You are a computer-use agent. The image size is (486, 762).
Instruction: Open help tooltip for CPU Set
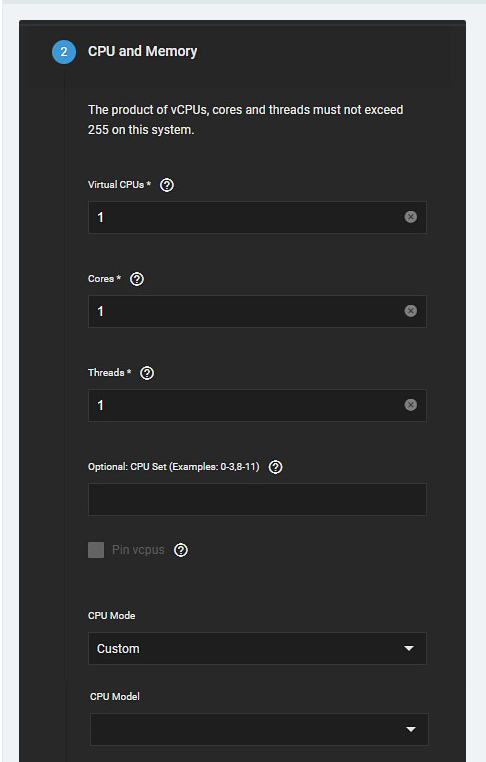(276, 467)
